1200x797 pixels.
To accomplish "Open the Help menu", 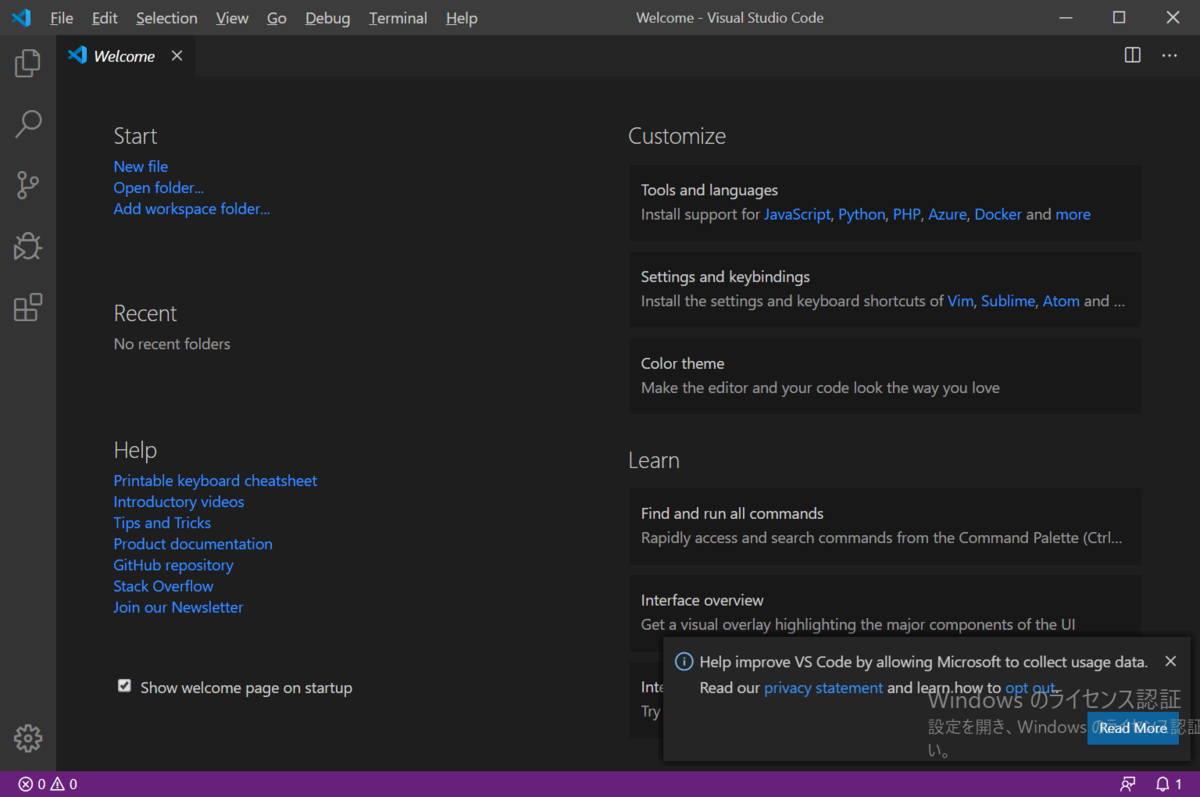I will click(461, 18).
